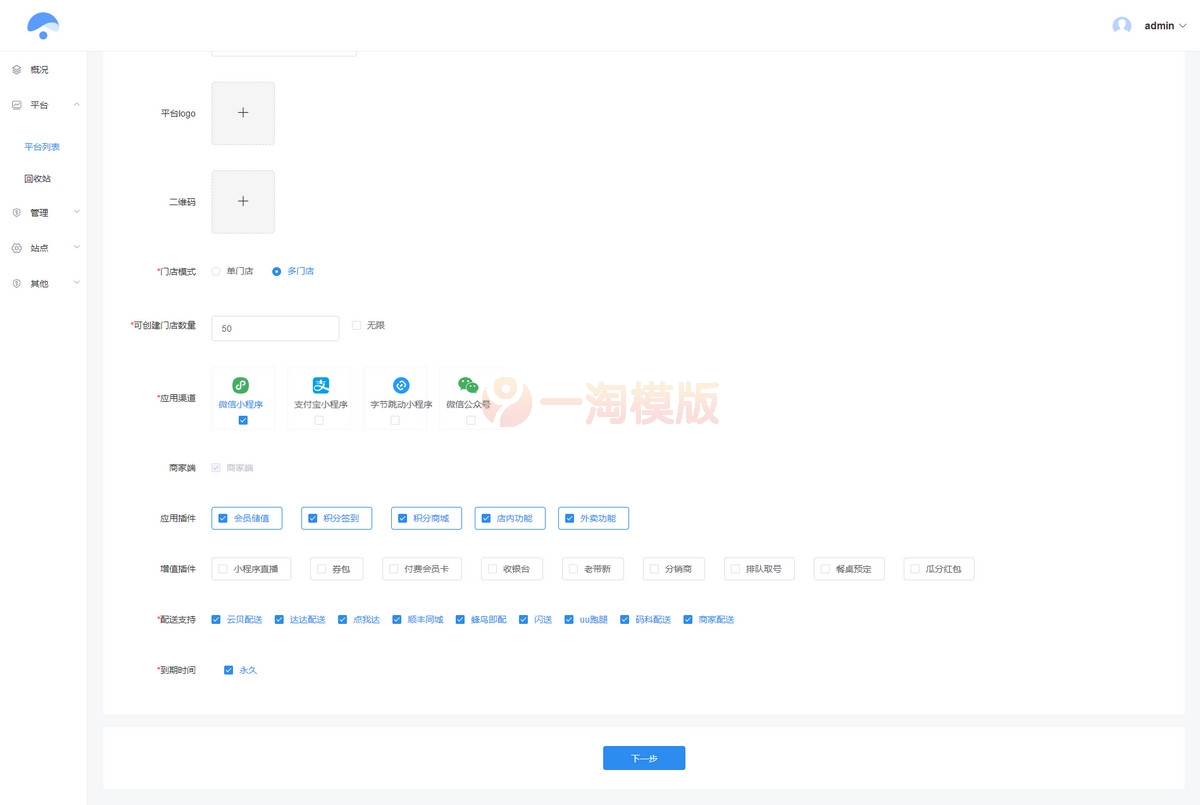
Task: Select the 概况 overview icon in sidebar
Action: [x=15, y=69]
